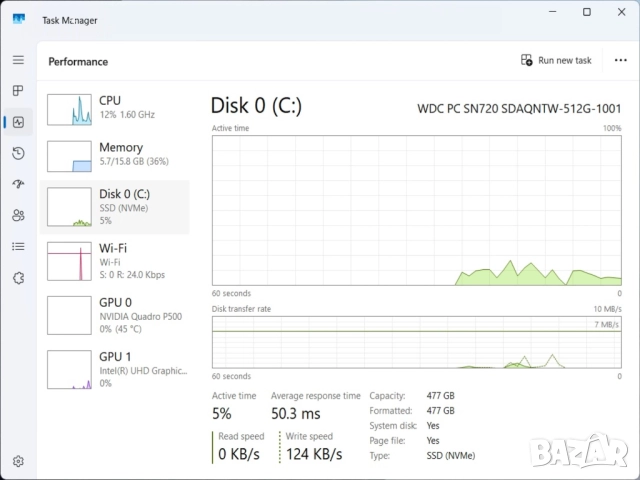Screen dimensions: 640x480
Task: Open the App history page icon
Action: [18, 153]
